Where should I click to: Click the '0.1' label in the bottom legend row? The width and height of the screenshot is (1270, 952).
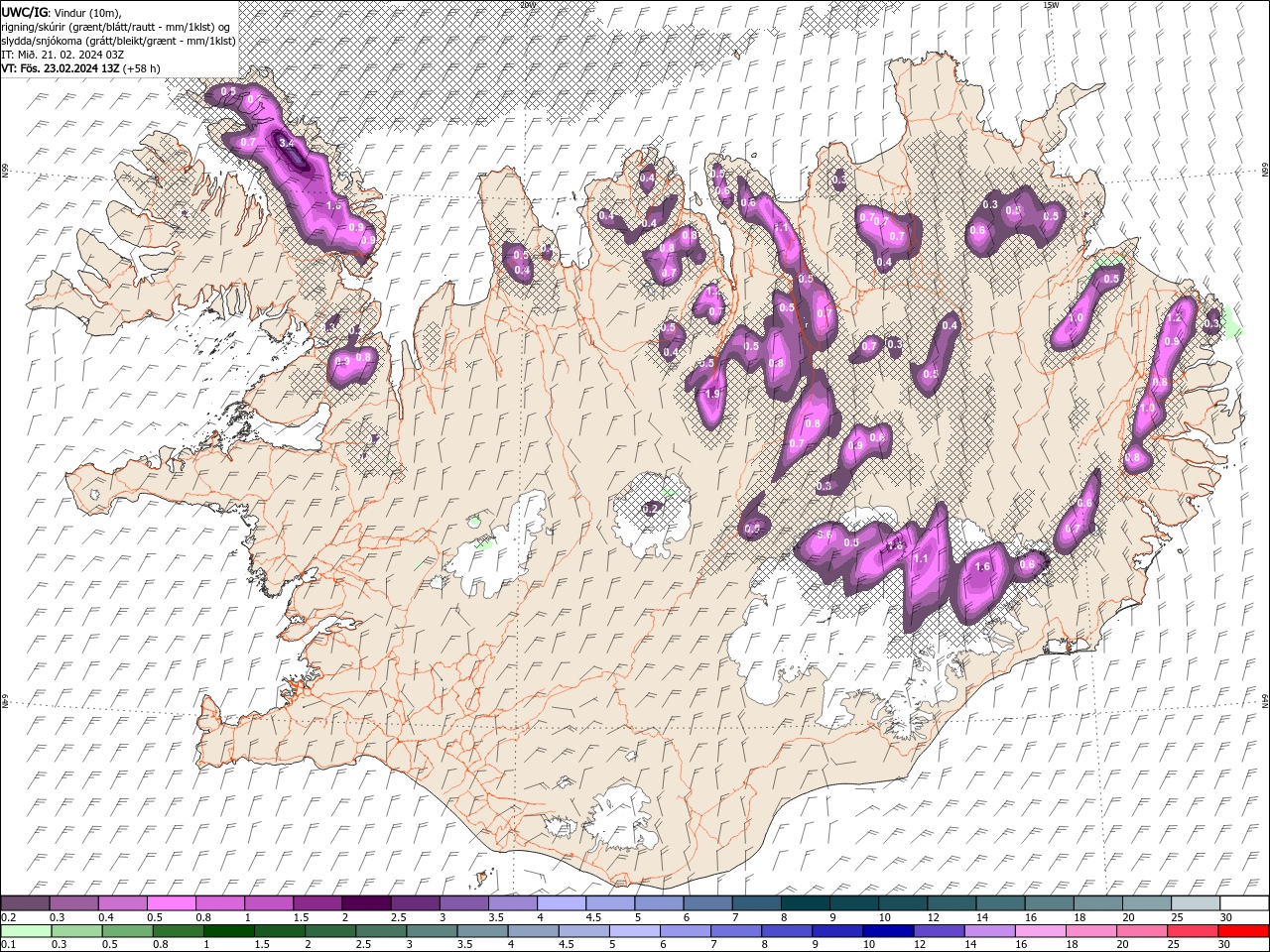[9, 945]
